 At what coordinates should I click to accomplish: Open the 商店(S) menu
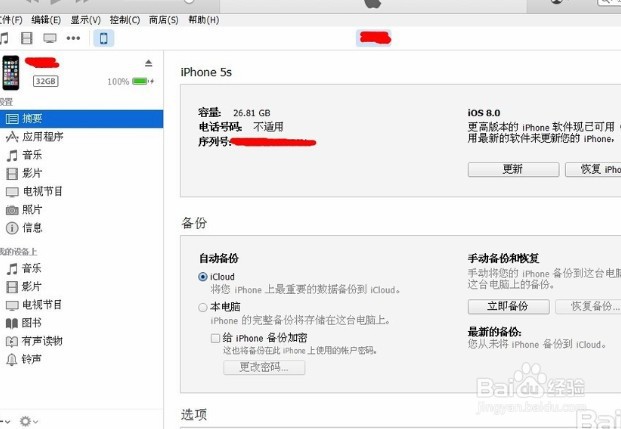[164, 20]
